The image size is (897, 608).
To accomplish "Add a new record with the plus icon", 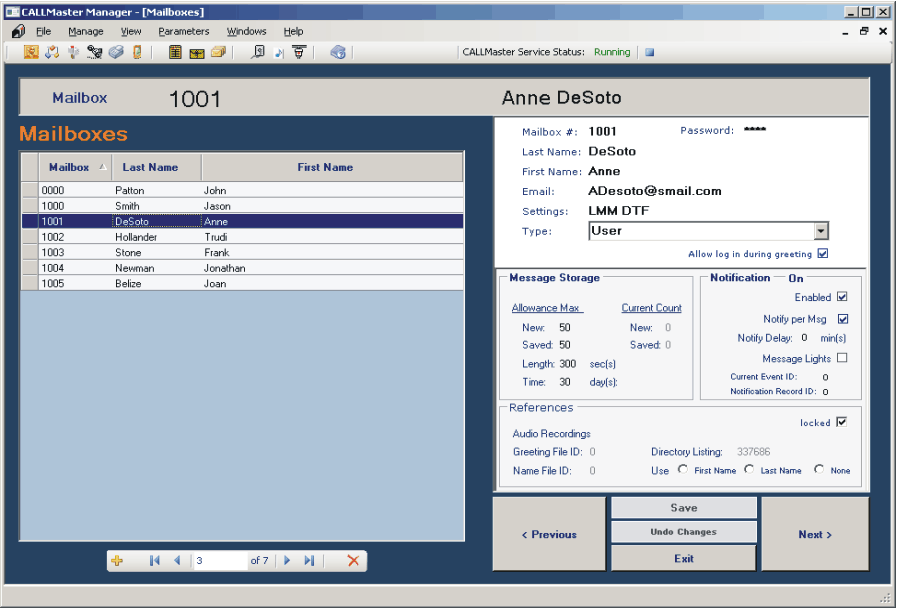I will [x=117, y=561].
